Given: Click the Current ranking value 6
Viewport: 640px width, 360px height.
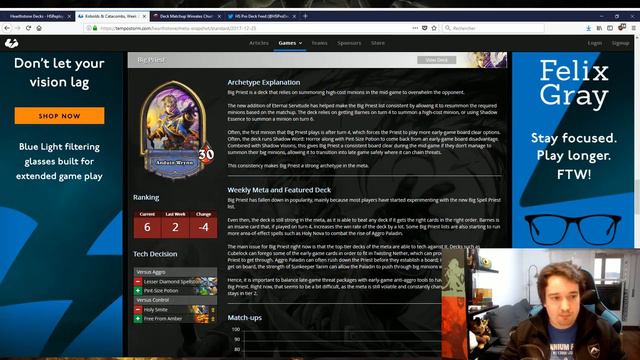Looking at the screenshot, I should click(x=147, y=227).
